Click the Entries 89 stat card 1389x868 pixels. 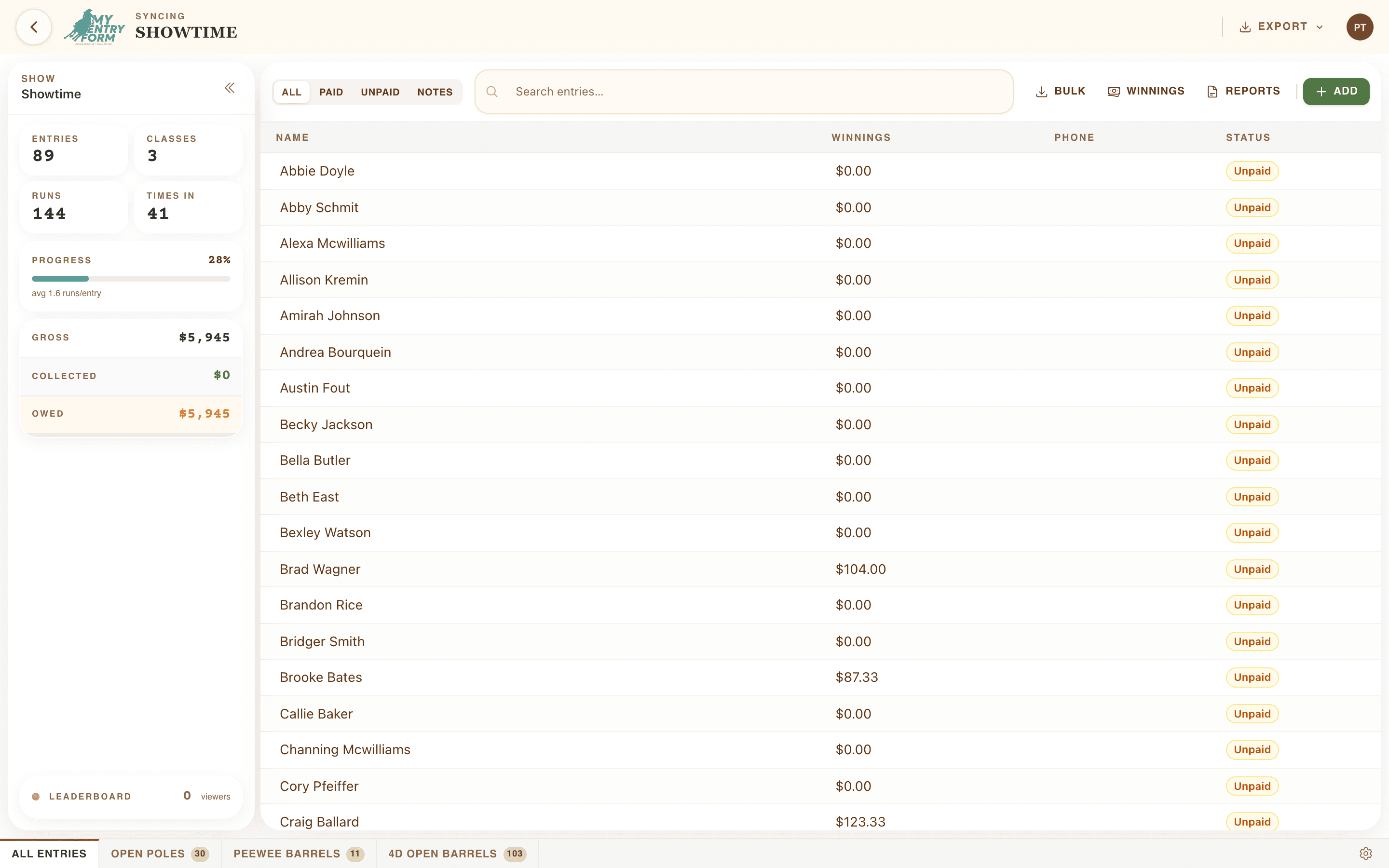click(x=73, y=149)
